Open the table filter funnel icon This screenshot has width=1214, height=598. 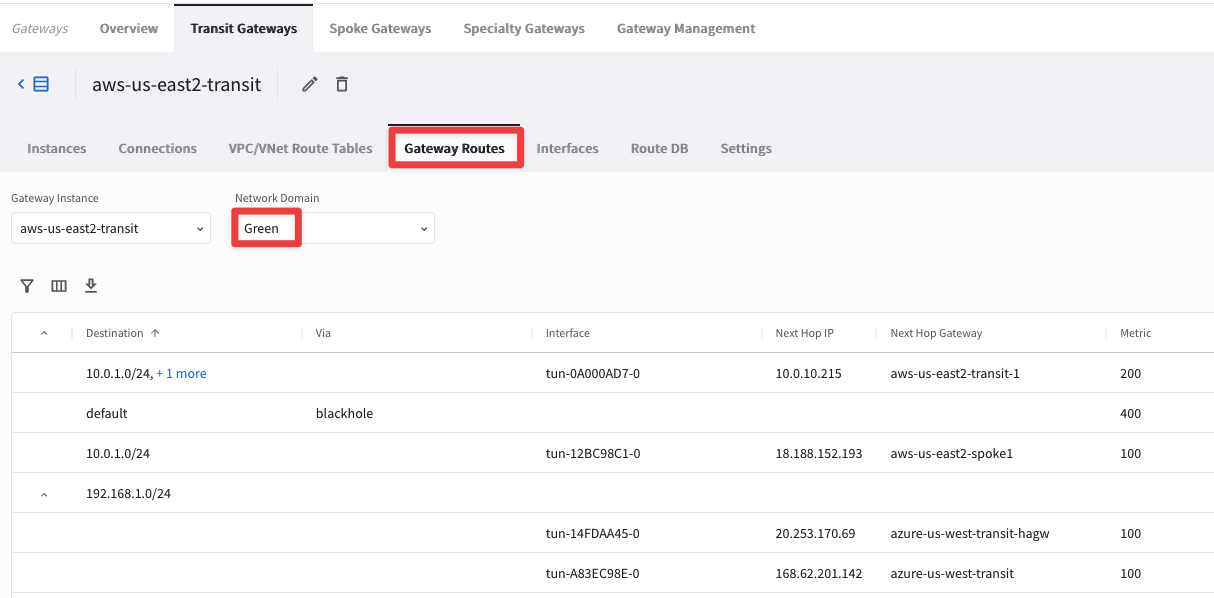tap(27, 286)
